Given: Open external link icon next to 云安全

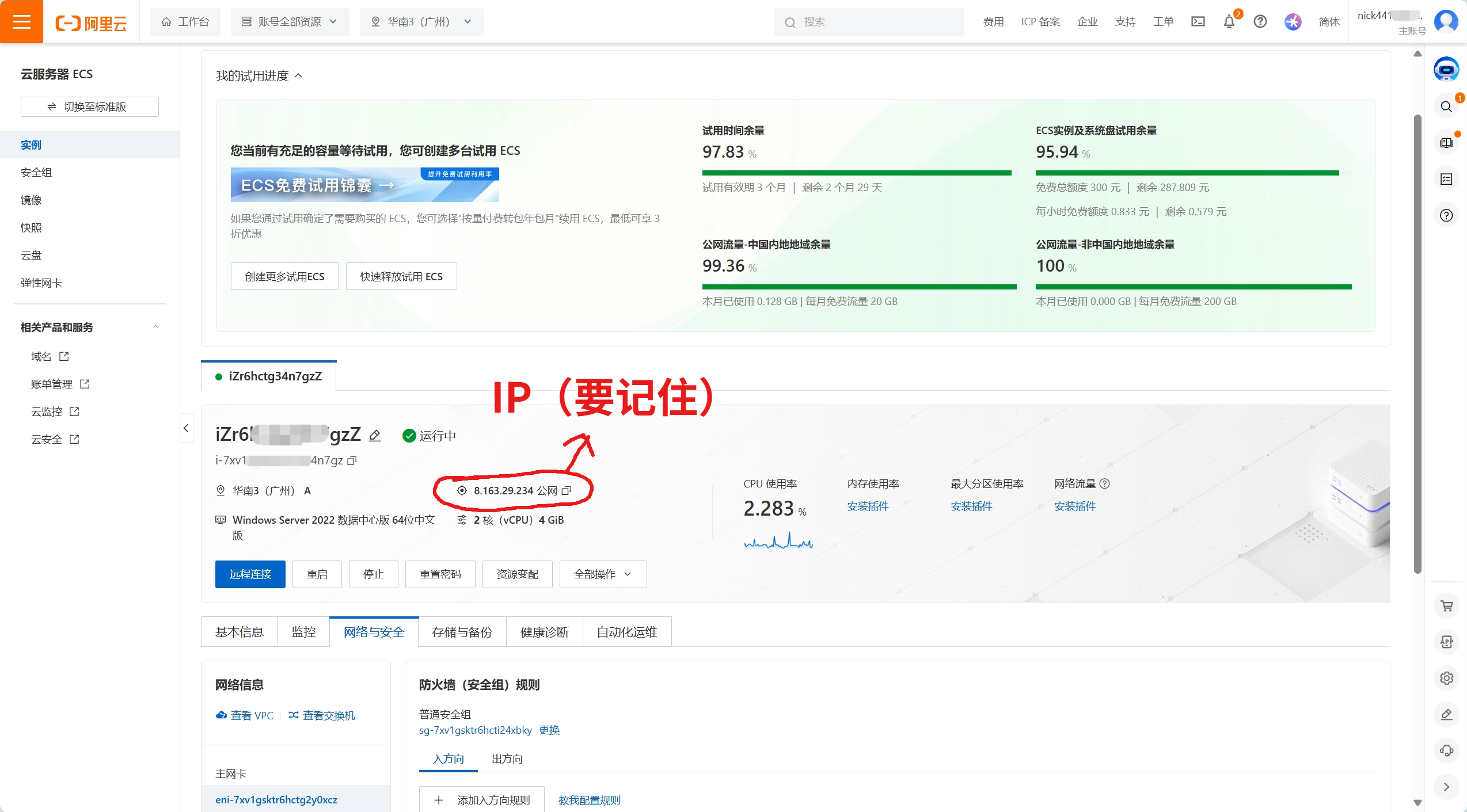Looking at the screenshot, I should pyautogui.click(x=74, y=440).
